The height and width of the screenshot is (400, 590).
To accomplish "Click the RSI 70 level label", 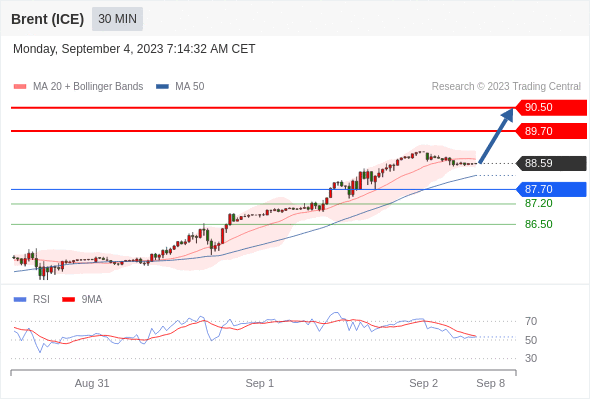I will (x=531, y=321).
